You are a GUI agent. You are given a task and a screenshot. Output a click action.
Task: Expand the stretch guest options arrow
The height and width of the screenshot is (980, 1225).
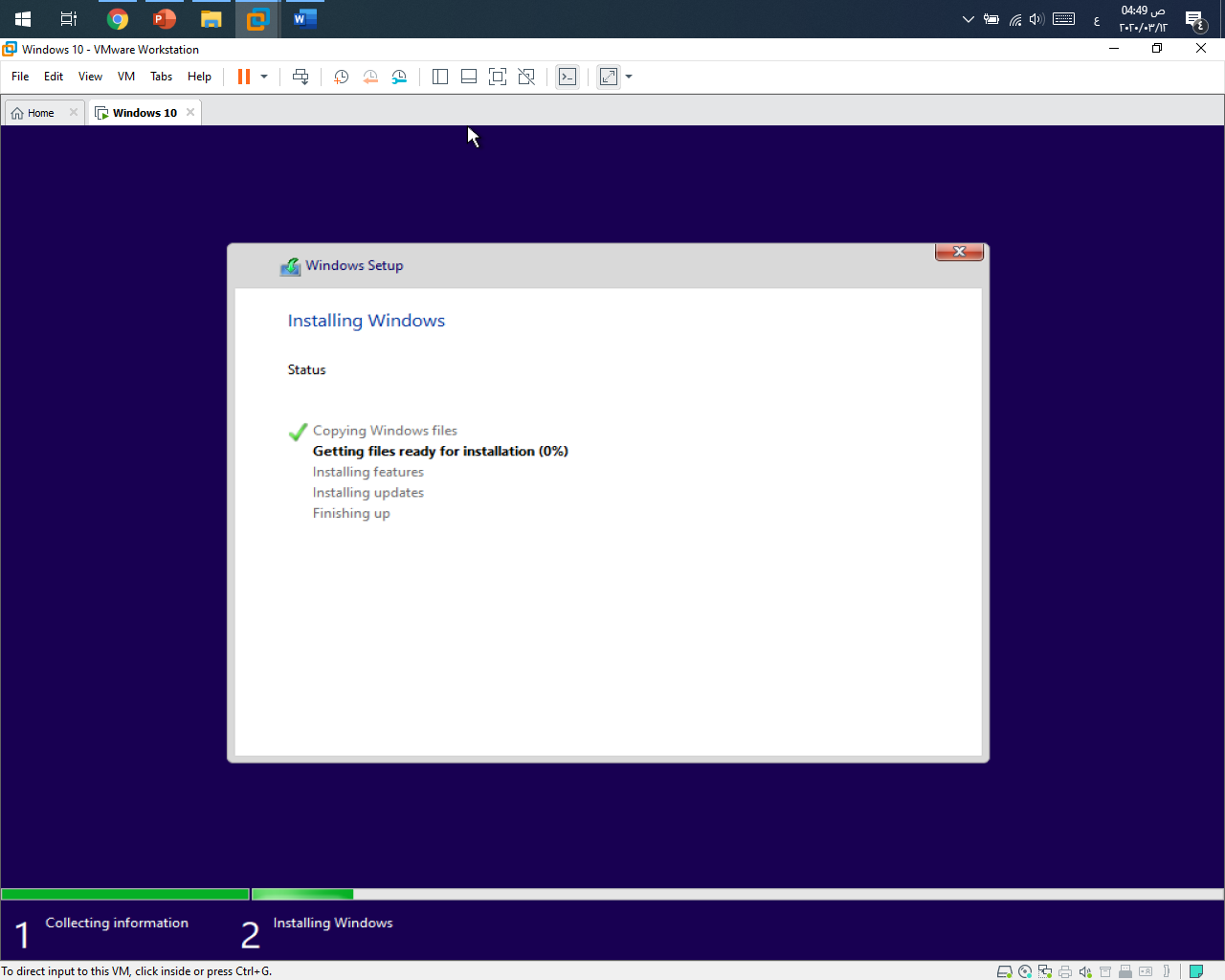[629, 77]
